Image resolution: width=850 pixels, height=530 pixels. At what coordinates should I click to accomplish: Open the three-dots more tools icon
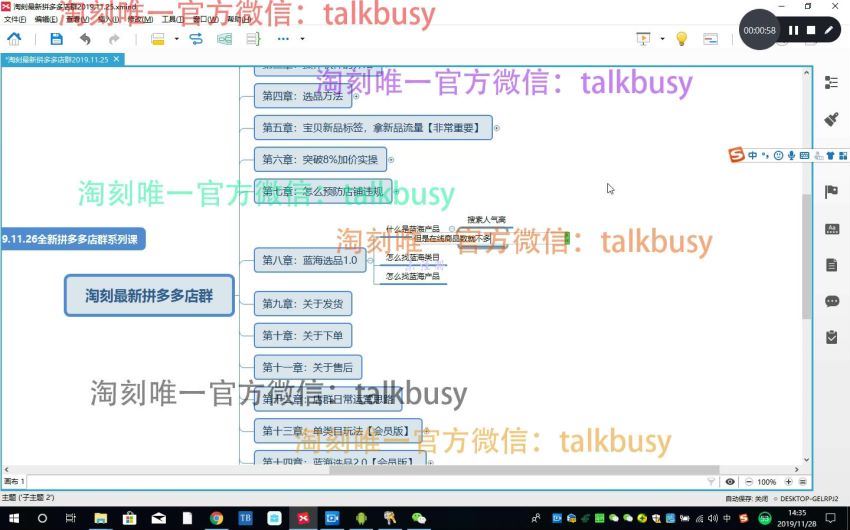click(x=283, y=39)
